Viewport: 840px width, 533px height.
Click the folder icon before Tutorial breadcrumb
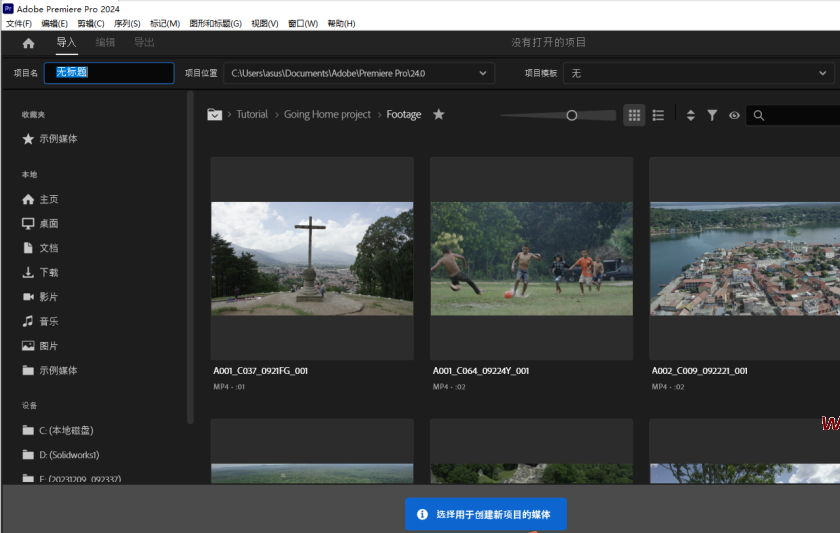(x=214, y=115)
